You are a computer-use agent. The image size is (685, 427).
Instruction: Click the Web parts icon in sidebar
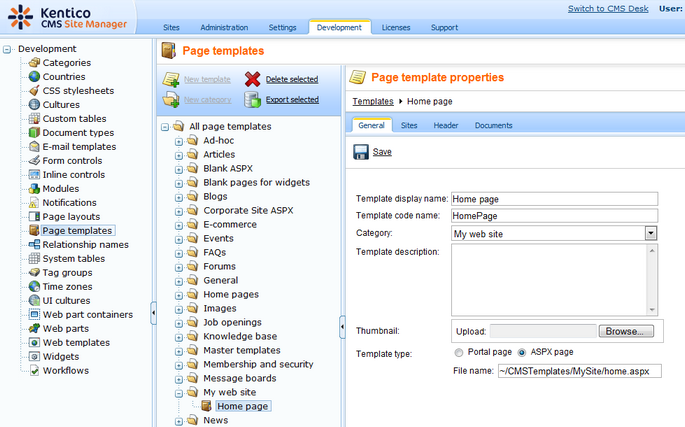tap(34, 329)
